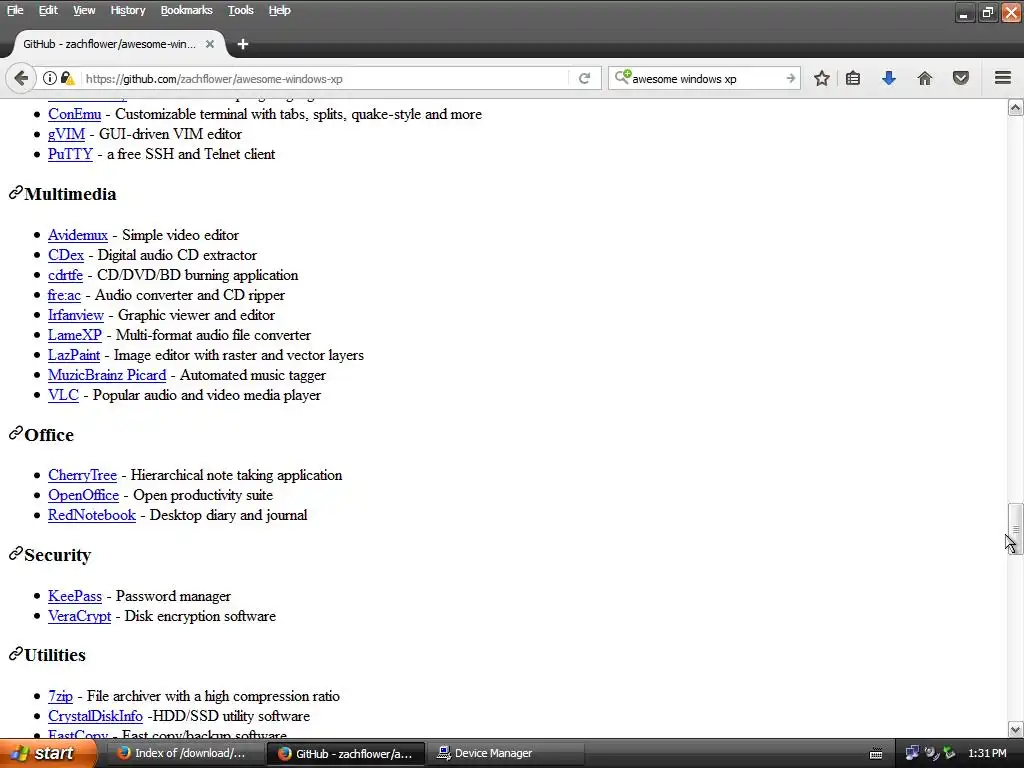Go to the home page icon

925,78
